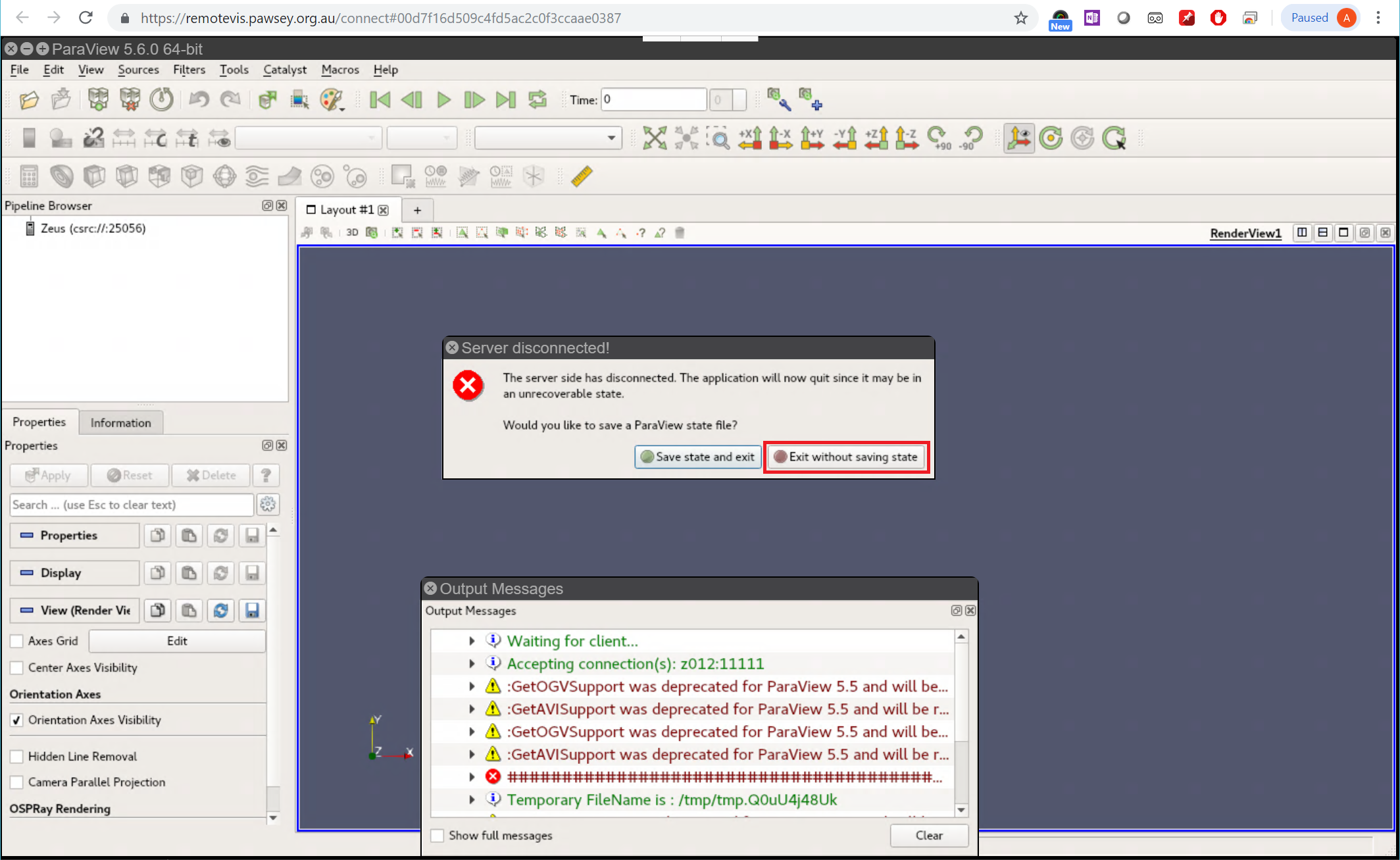Click the Zoom to box icon
Viewport: 1400px width, 860px height.
click(x=718, y=138)
